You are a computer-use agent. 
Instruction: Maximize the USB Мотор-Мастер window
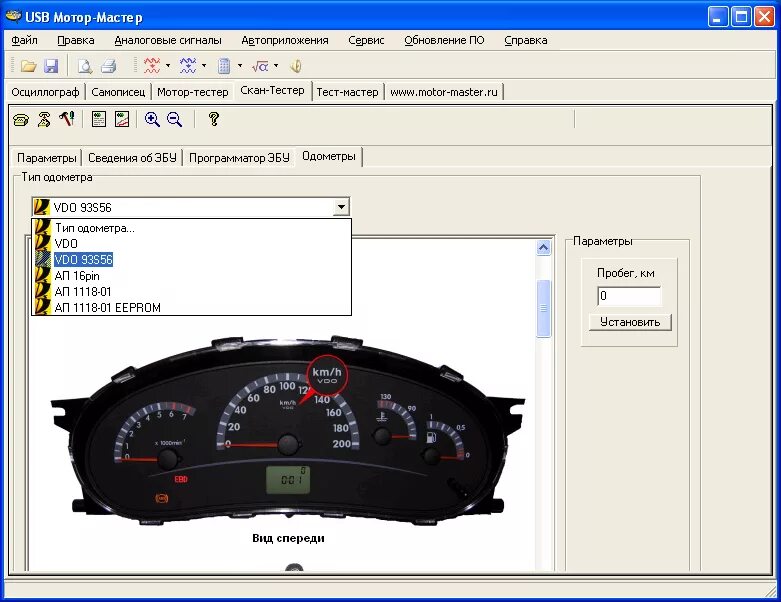point(741,17)
